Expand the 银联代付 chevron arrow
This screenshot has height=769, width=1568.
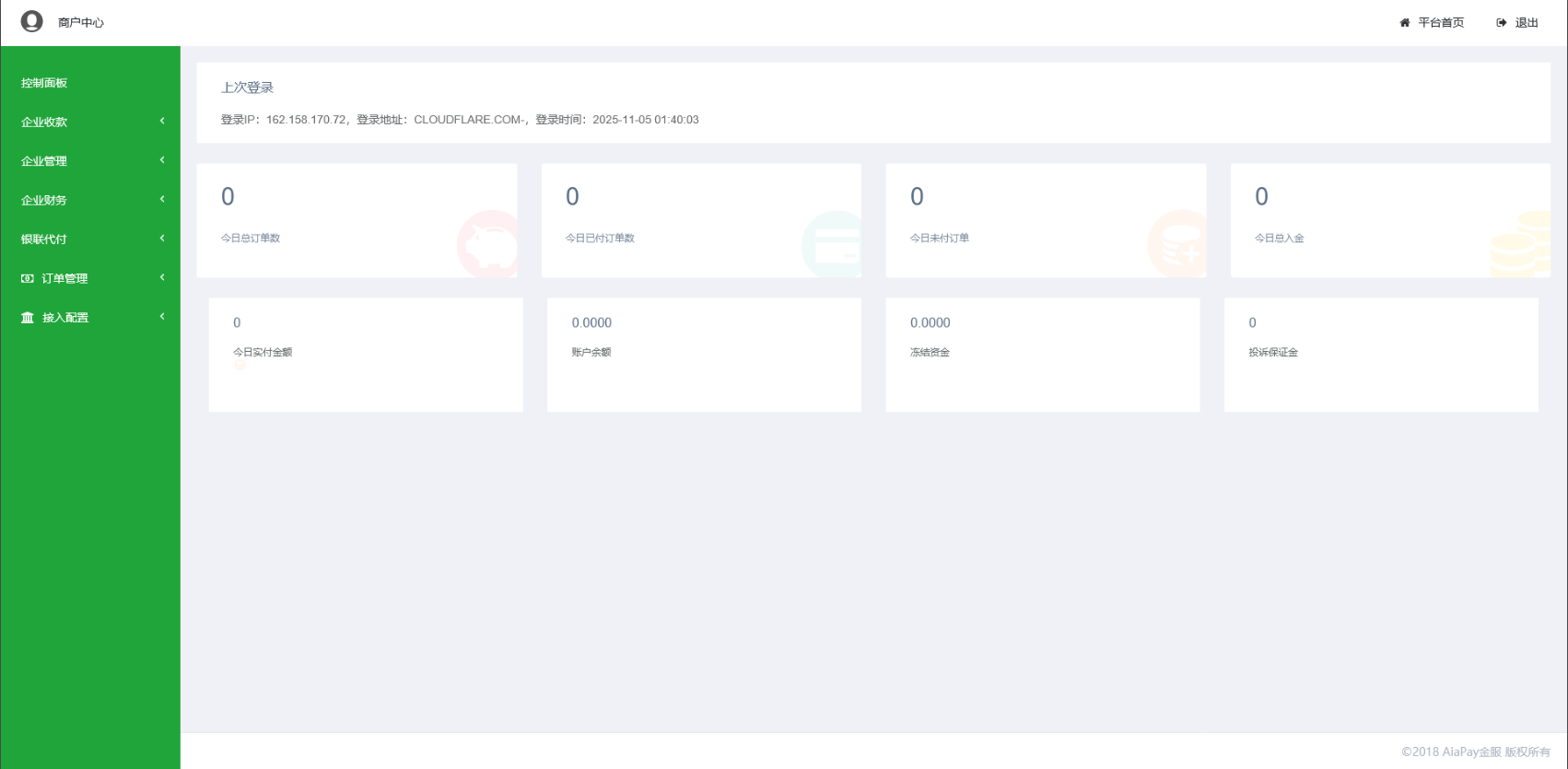tap(162, 239)
